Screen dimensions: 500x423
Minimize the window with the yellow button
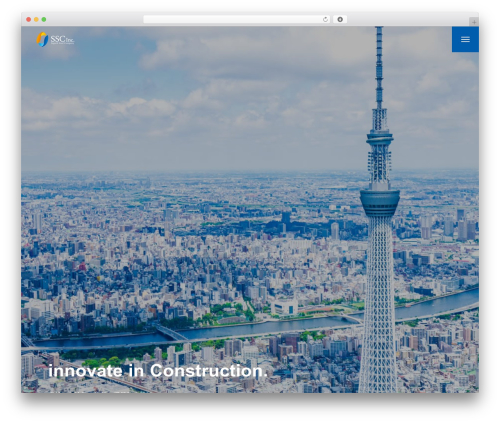(36, 19)
